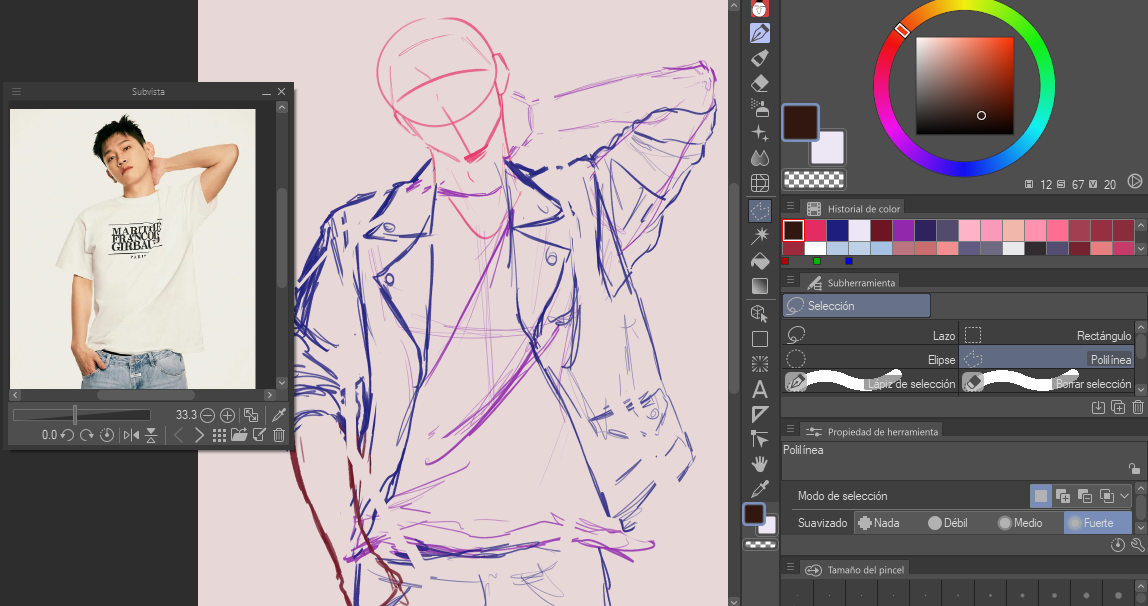The image size is (1148, 606).
Task: Open Subvista panel hamburger menu
Action: tap(16, 91)
